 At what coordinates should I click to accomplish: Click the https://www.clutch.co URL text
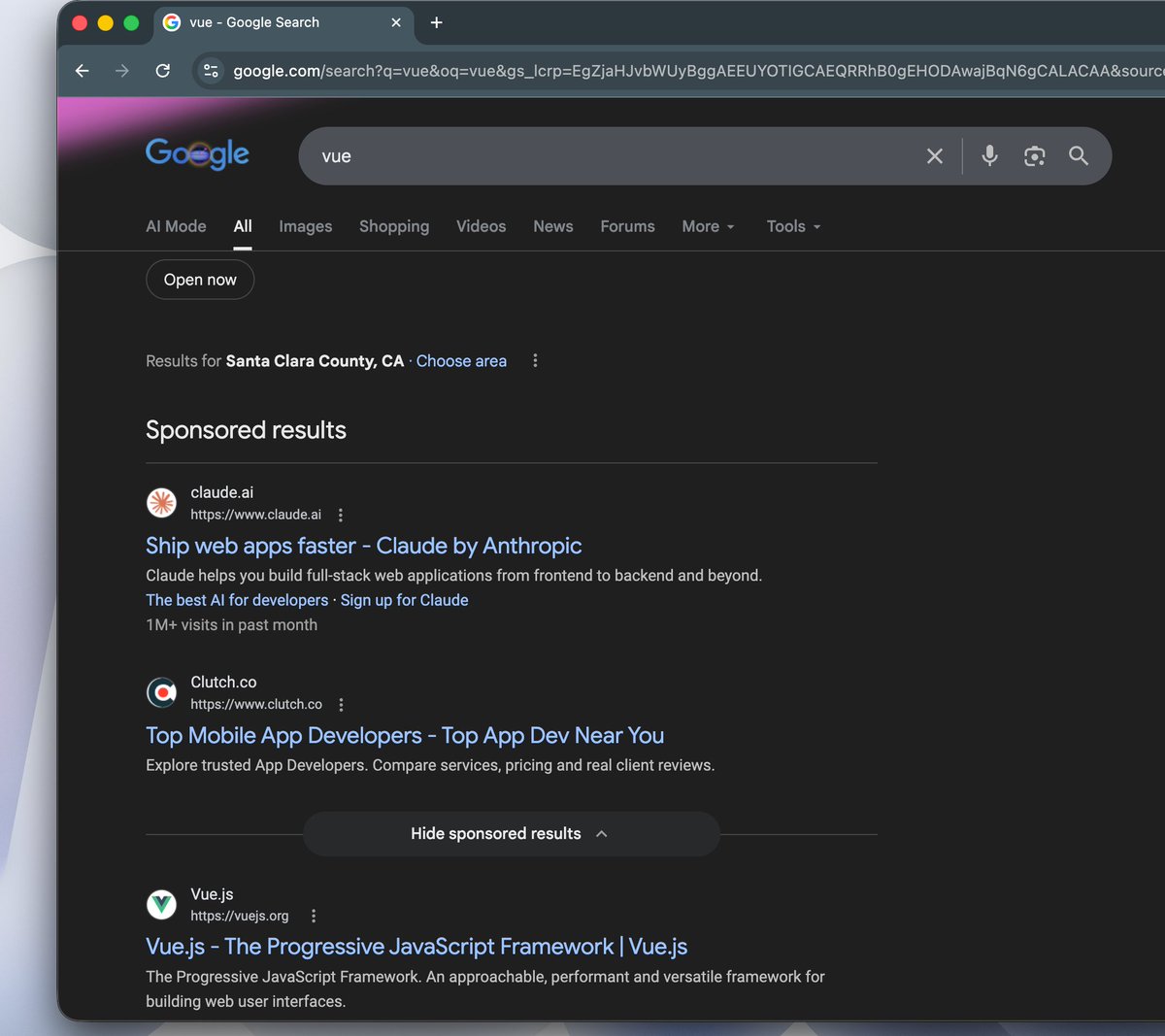coord(256,704)
